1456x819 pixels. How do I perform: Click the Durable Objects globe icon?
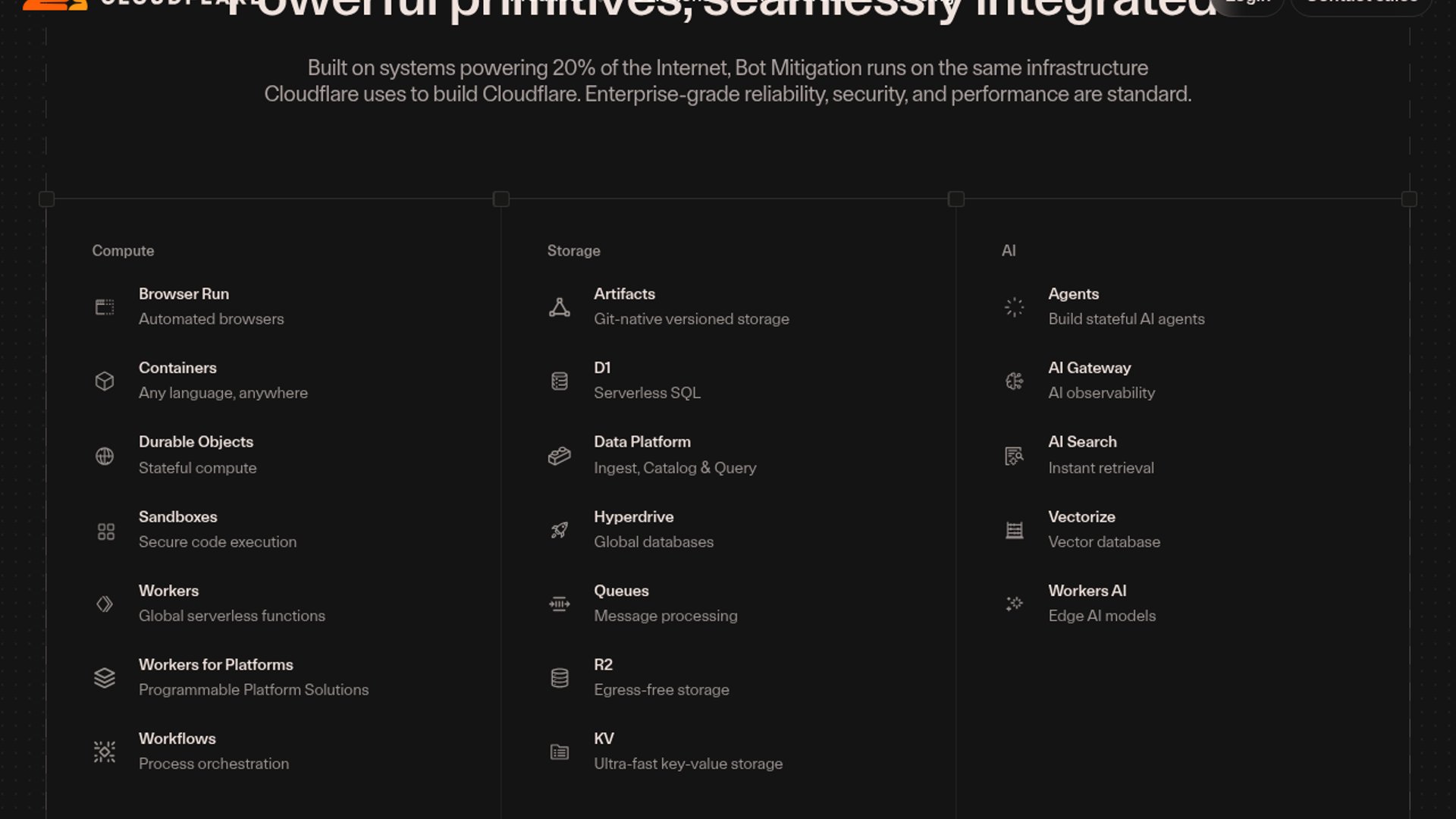click(x=105, y=456)
